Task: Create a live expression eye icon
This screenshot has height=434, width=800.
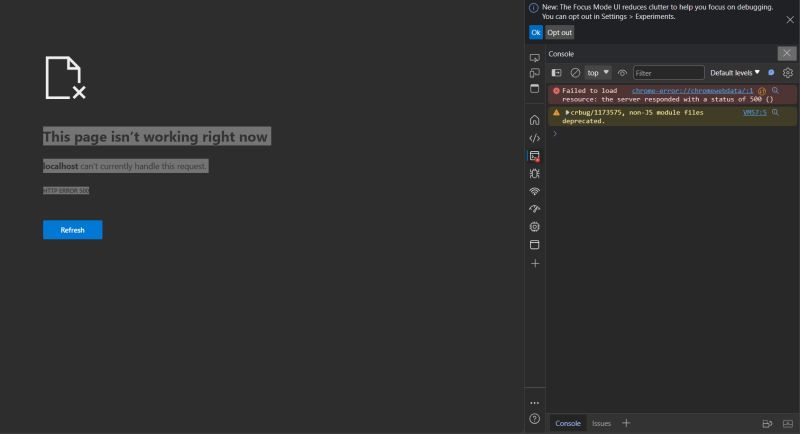Action: click(x=622, y=73)
